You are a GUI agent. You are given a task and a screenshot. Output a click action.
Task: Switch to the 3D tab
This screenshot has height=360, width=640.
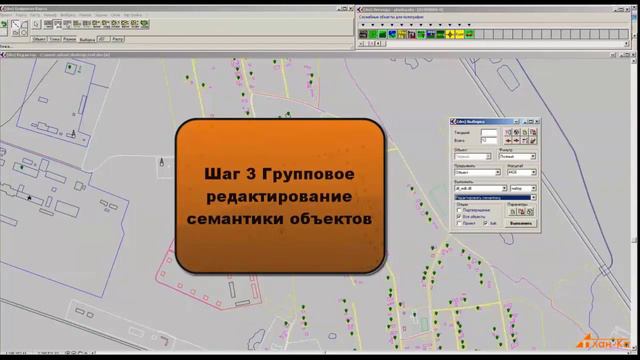coord(103,39)
